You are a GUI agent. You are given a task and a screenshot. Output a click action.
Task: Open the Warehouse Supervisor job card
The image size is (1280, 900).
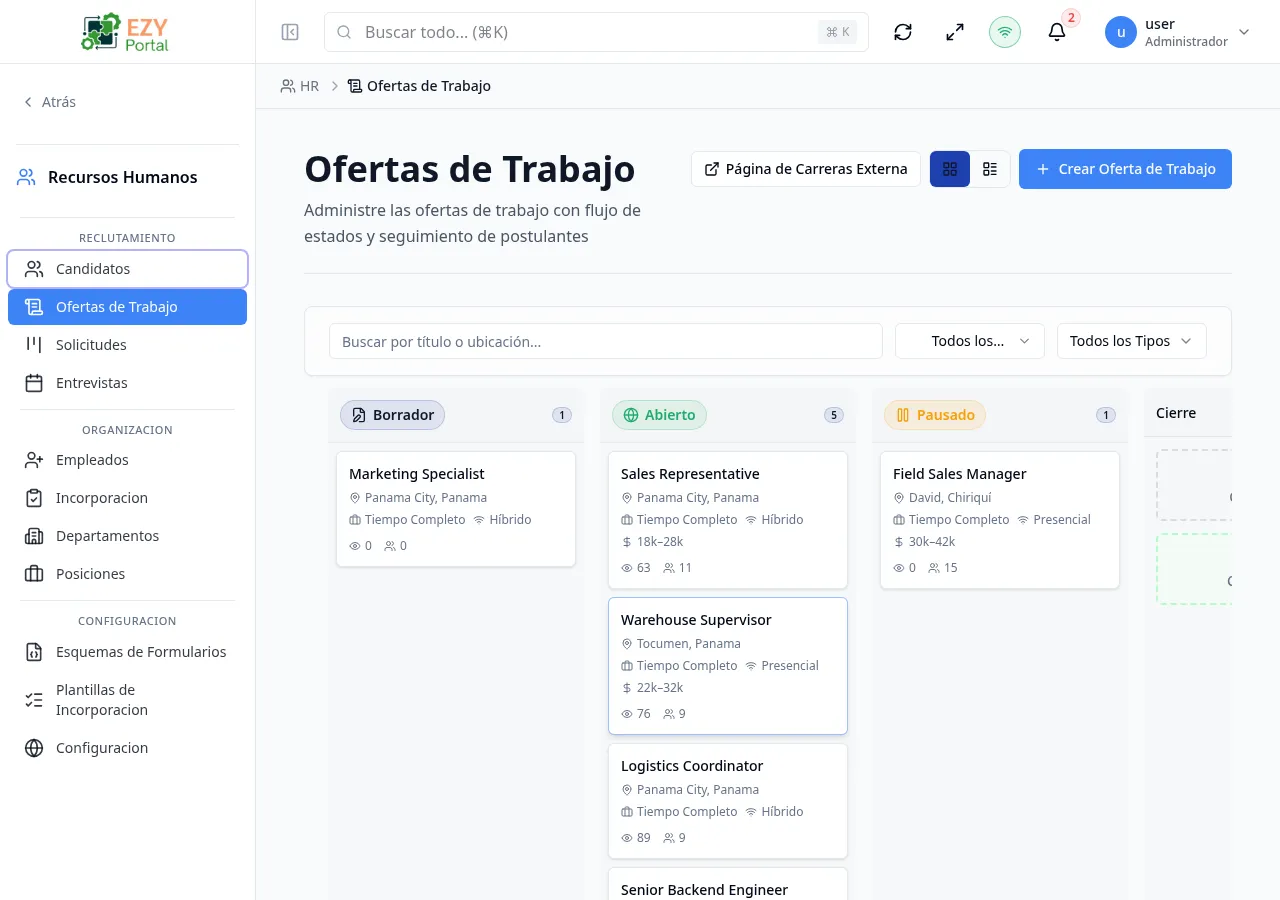coord(728,666)
